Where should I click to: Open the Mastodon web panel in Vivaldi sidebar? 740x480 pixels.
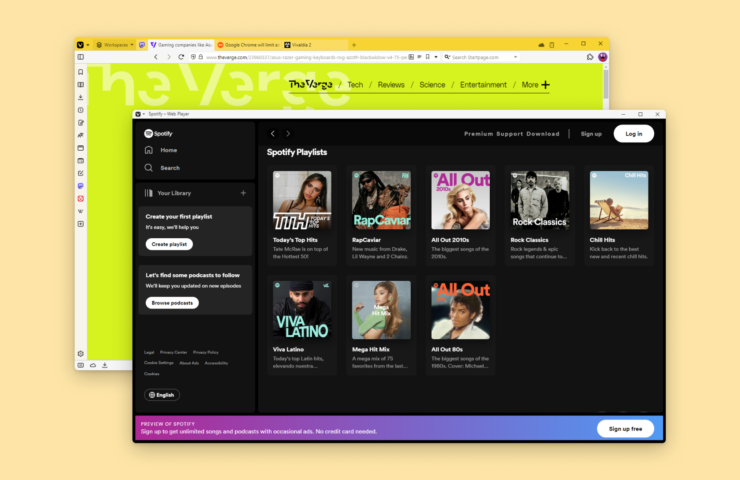point(81,186)
